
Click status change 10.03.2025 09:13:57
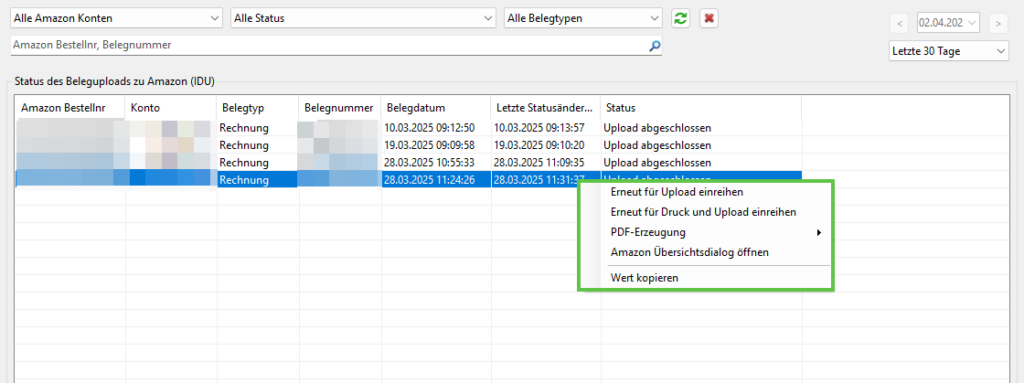pos(539,127)
